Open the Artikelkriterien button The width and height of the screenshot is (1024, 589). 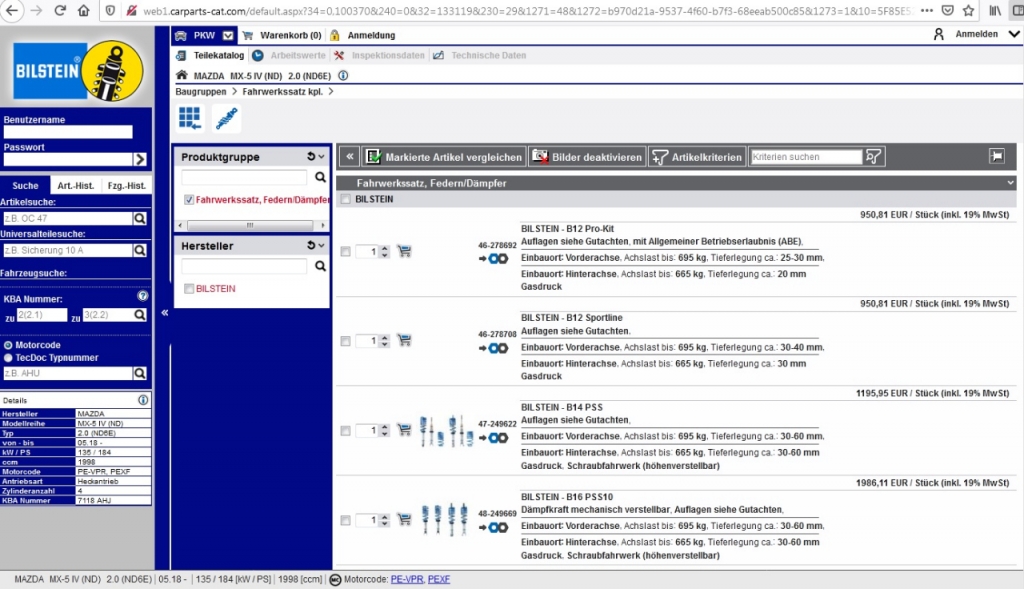[697, 157]
